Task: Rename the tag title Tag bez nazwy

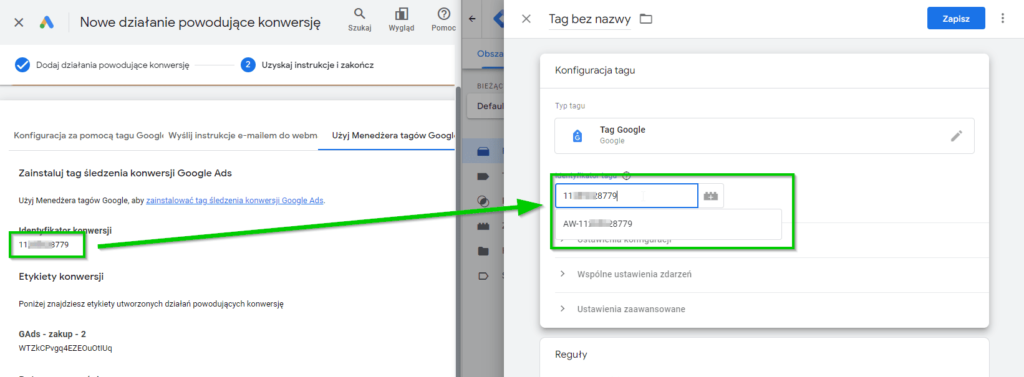Action: [590, 19]
